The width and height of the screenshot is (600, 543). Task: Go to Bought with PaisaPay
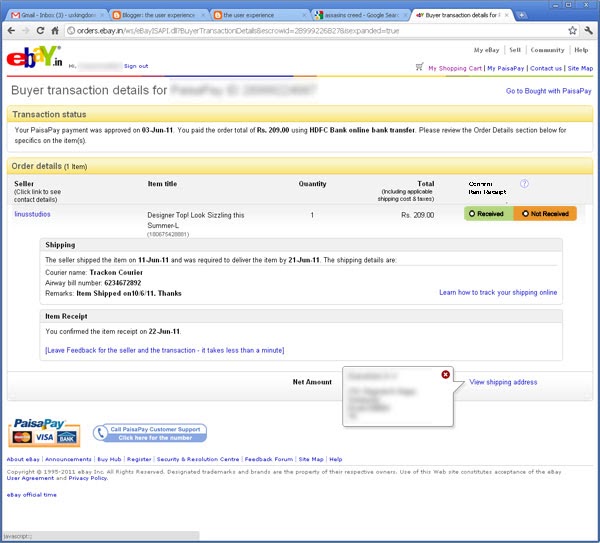[x=548, y=91]
